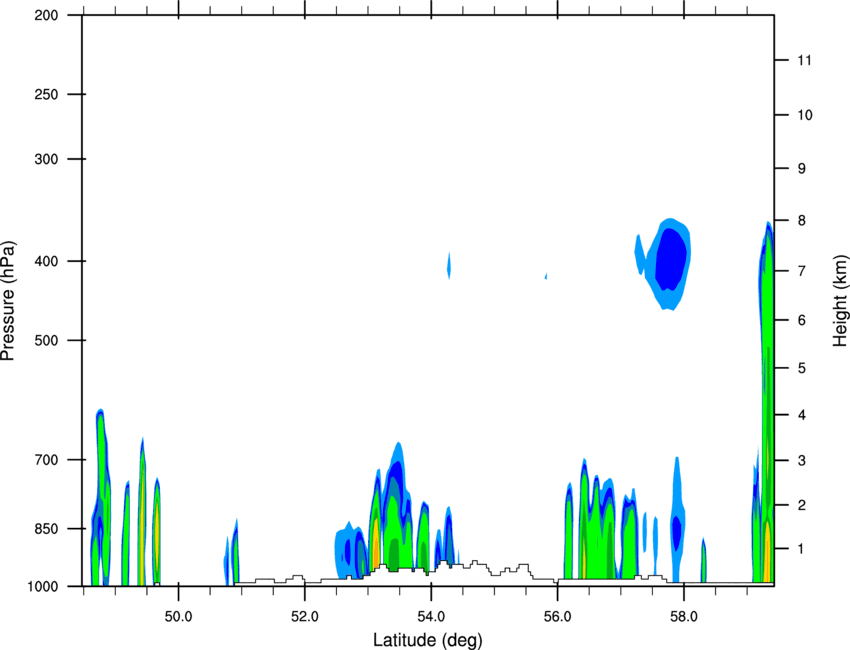Pick the 9 km height label
The height and width of the screenshot is (650, 850).
pyautogui.click(x=802, y=169)
